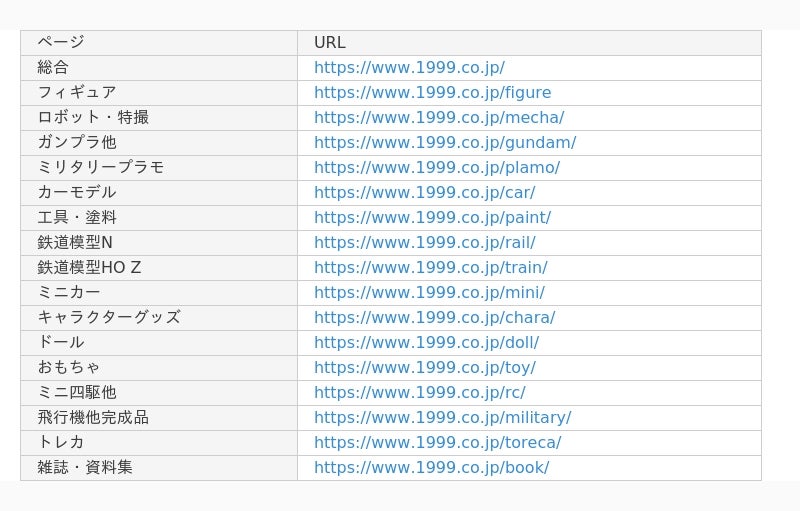800x511 pixels.
Task: Click the ドール cell
Action: click(x=159, y=343)
